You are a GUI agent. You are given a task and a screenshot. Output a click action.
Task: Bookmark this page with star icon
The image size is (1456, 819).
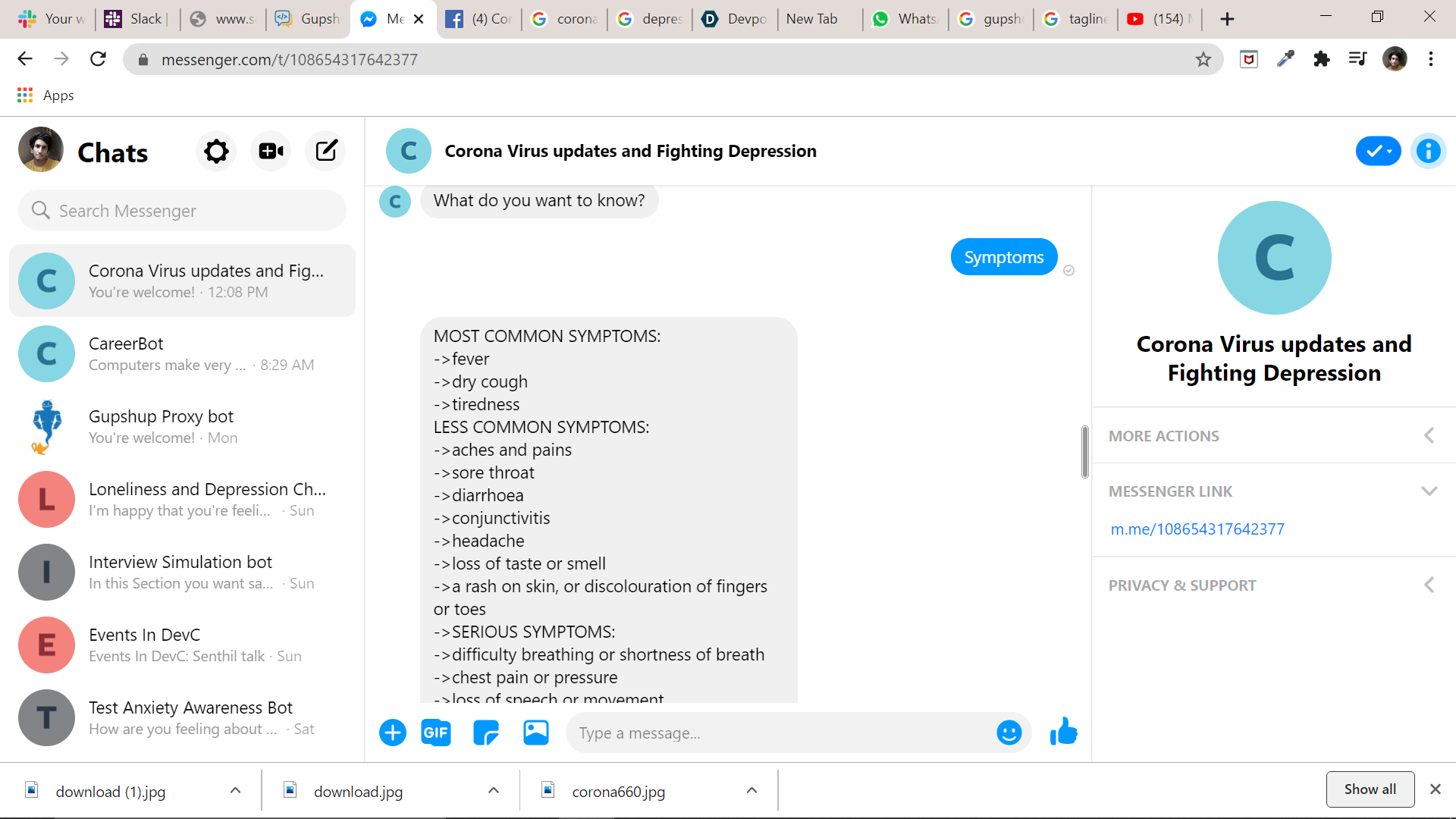point(1203,59)
